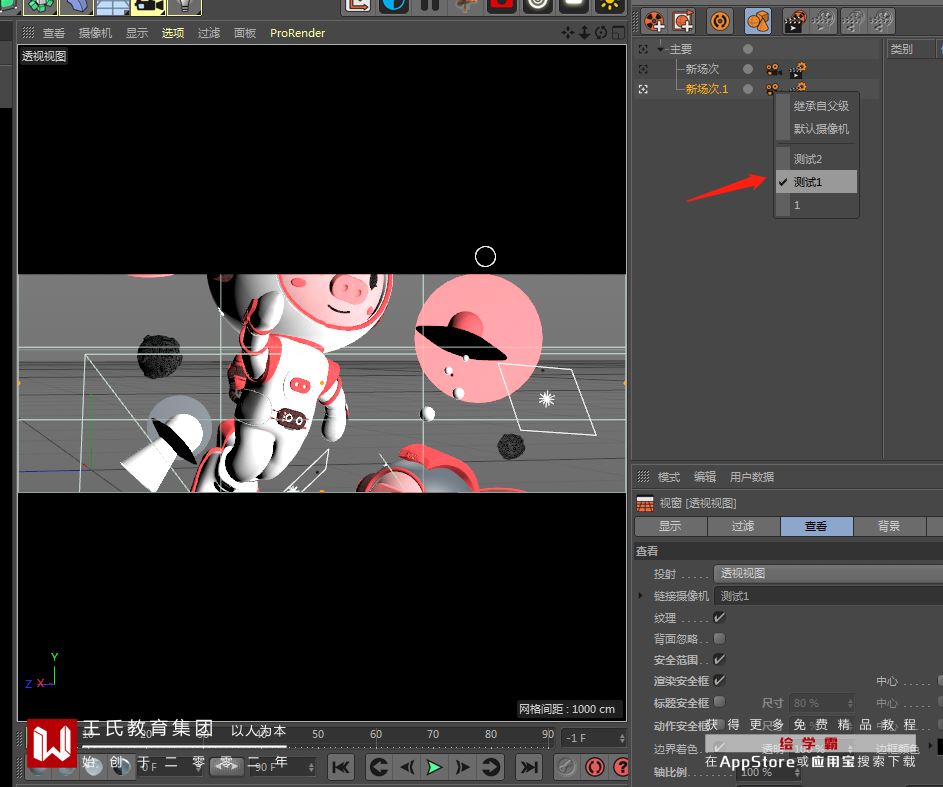
Task: Toggle the 新场次 take active dot
Action: point(748,69)
